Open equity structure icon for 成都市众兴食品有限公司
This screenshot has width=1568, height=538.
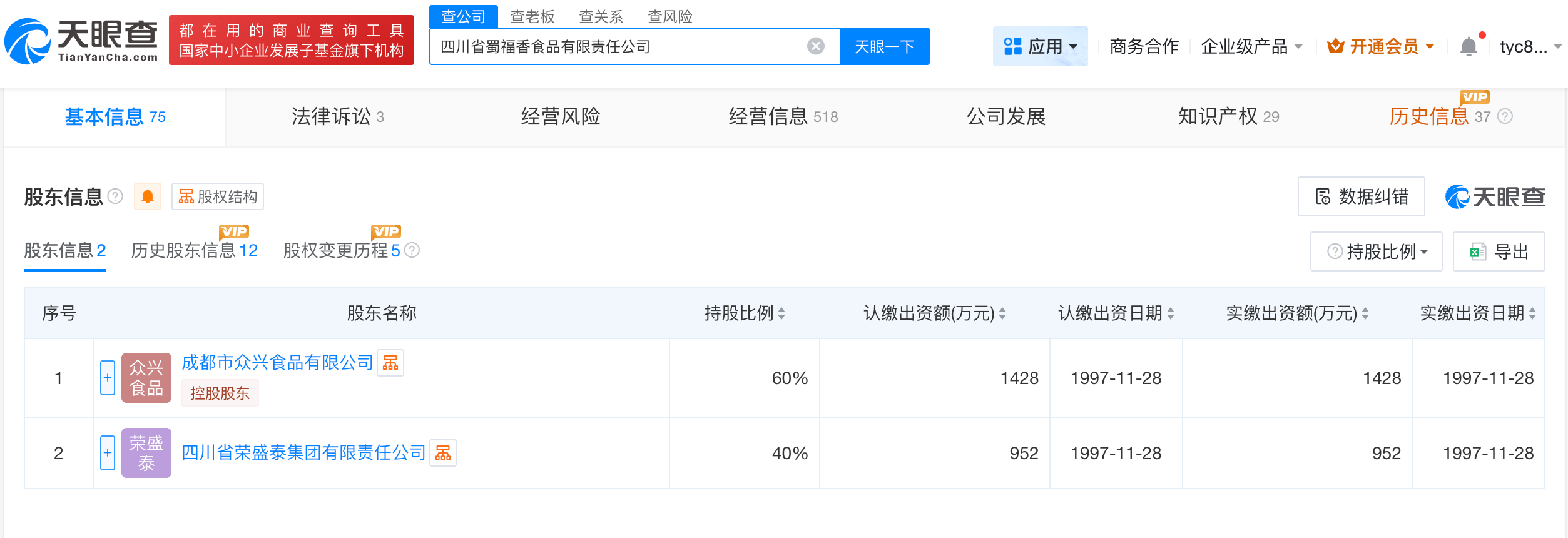[390, 363]
